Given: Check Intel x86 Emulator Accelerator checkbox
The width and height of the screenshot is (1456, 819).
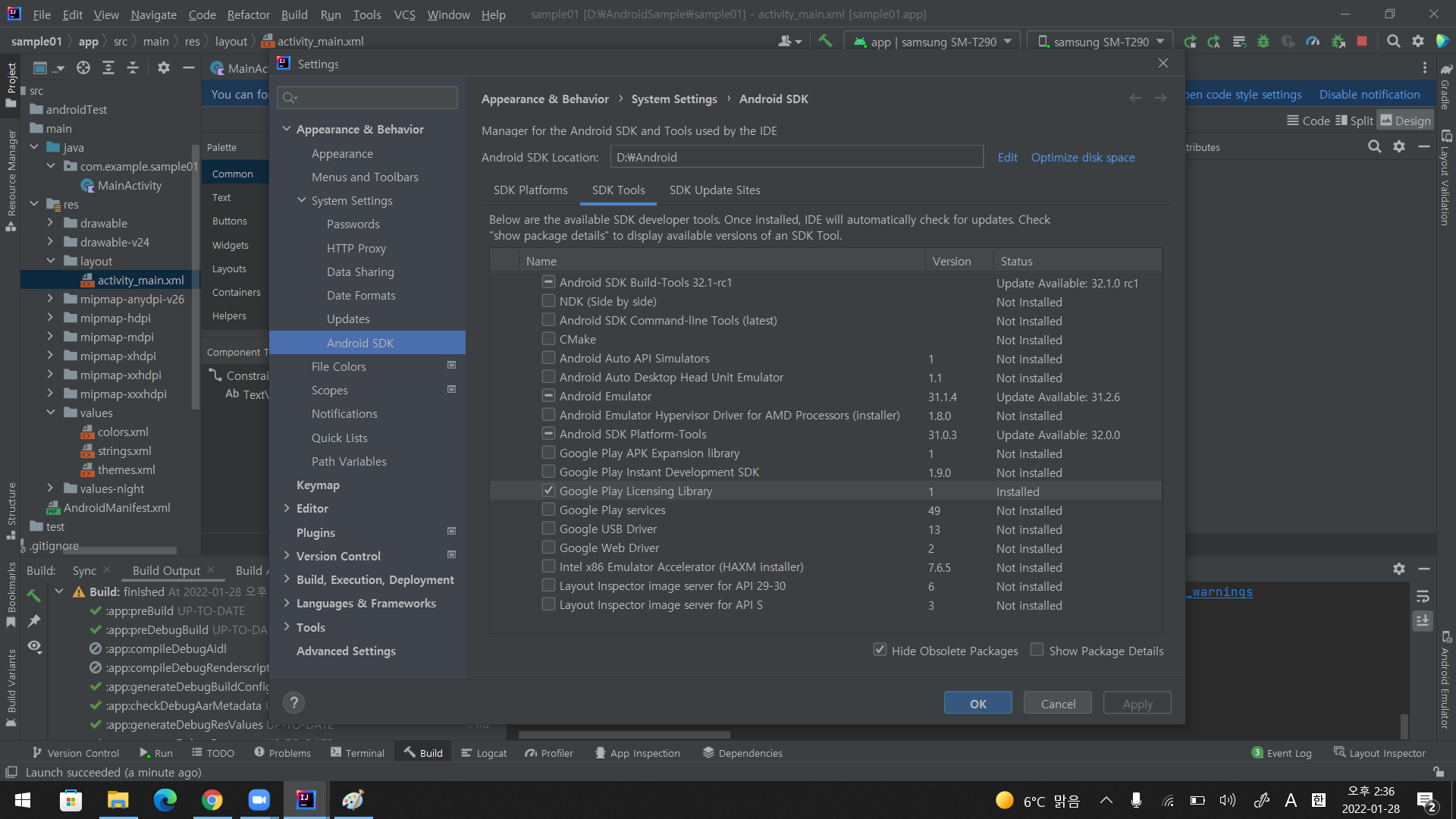Looking at the screenshot, I should (548, 566).
